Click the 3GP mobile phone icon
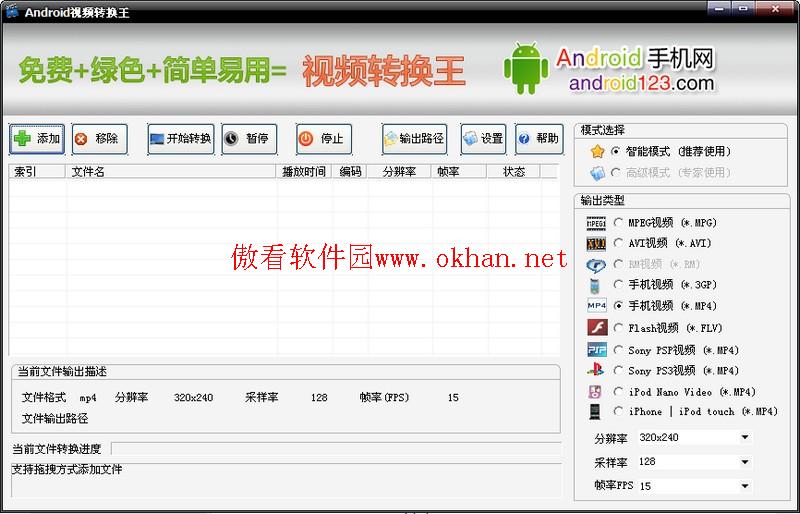The width and height of the screenshot is (800, 514). (594, 285)
